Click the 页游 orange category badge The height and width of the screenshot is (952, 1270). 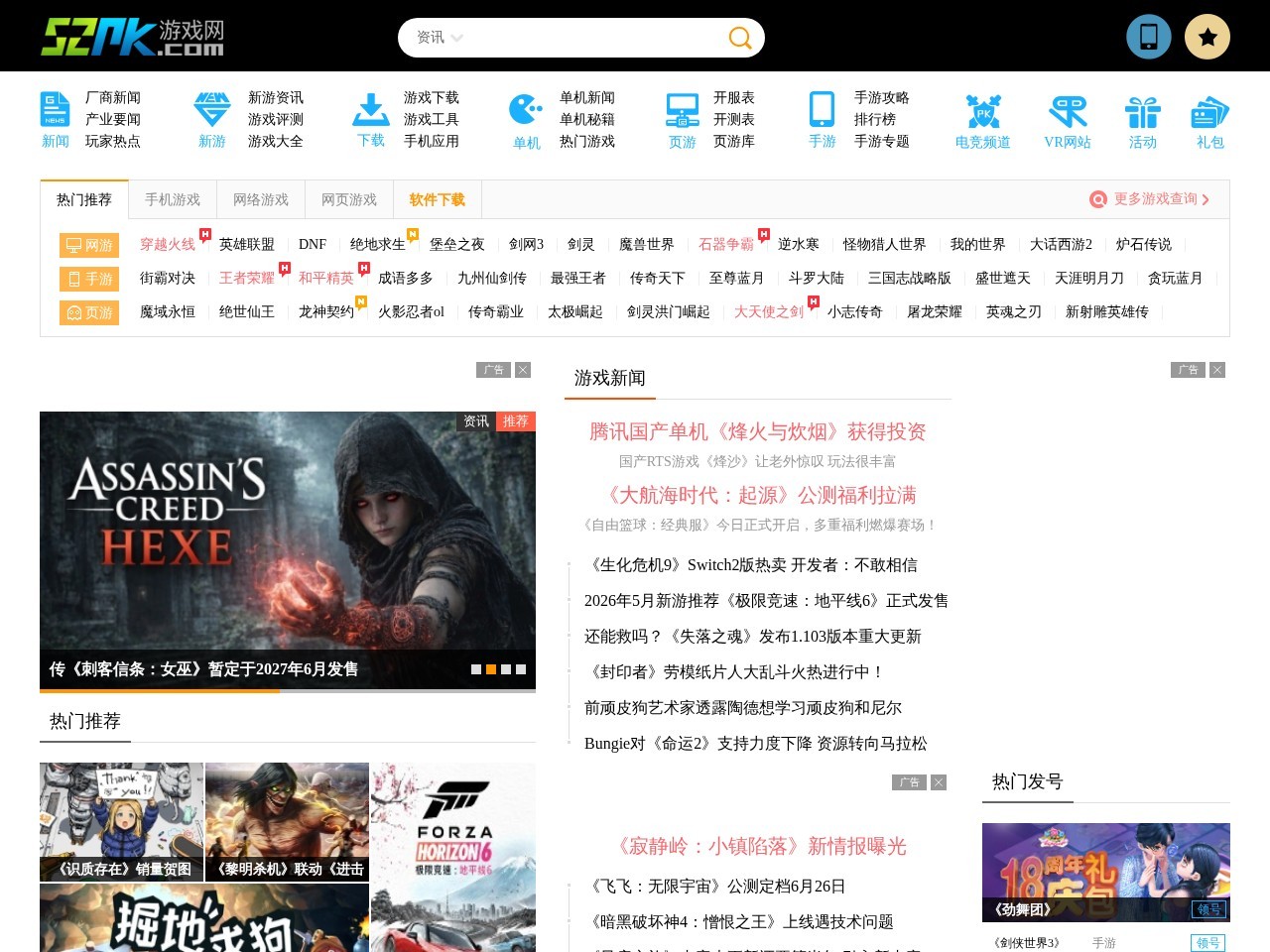(89, 312)
